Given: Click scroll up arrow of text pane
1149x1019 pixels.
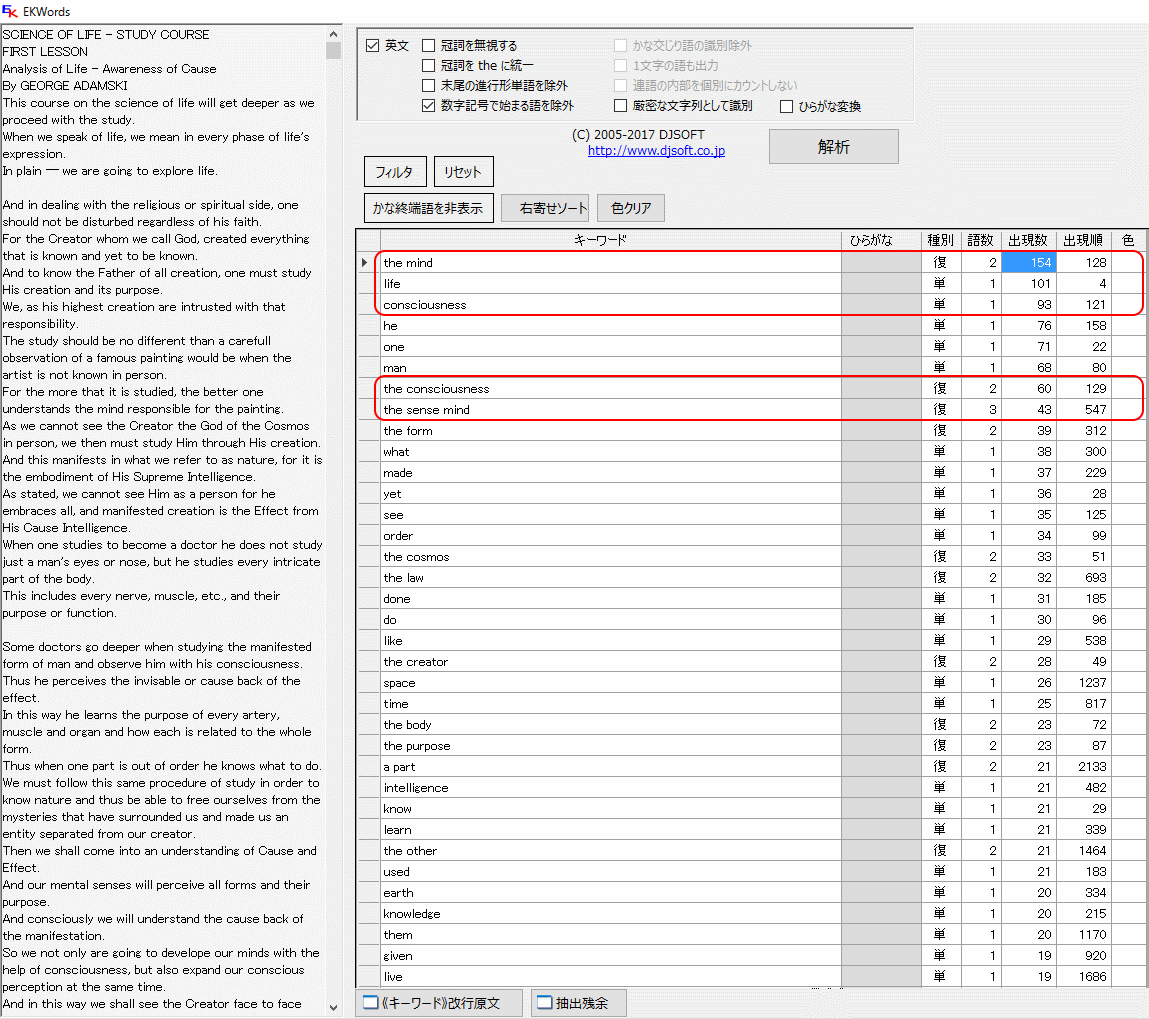Looking at the screenshot, I should (333, 34).
